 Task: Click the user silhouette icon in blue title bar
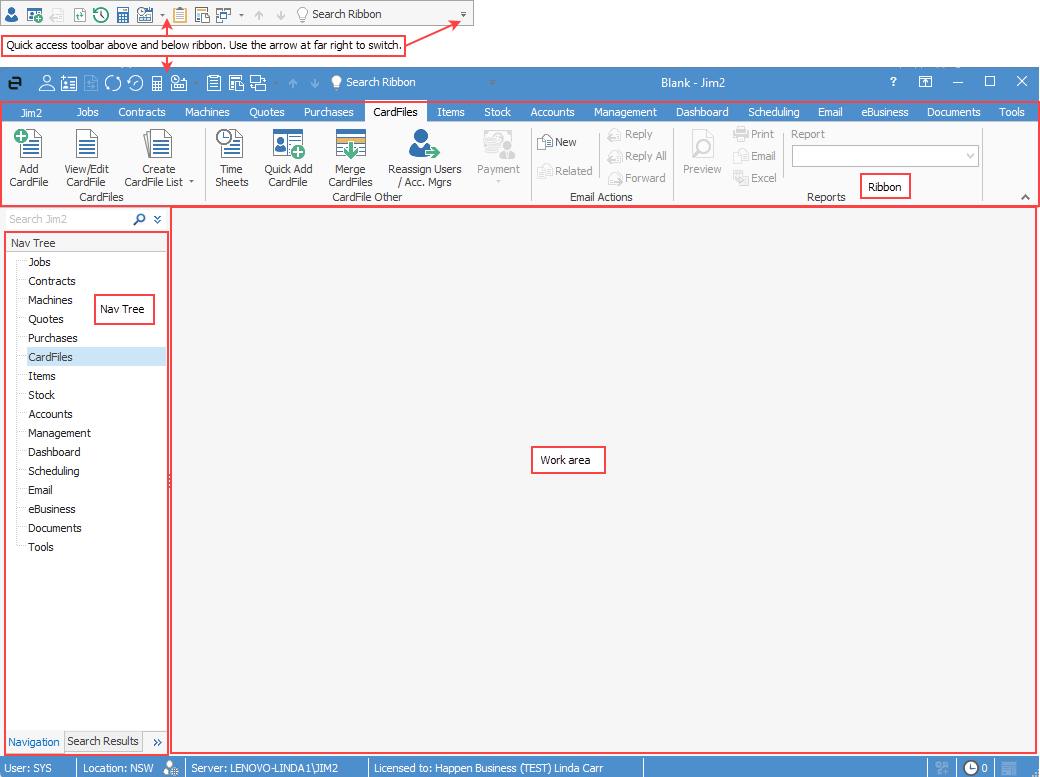click(46, 83)
